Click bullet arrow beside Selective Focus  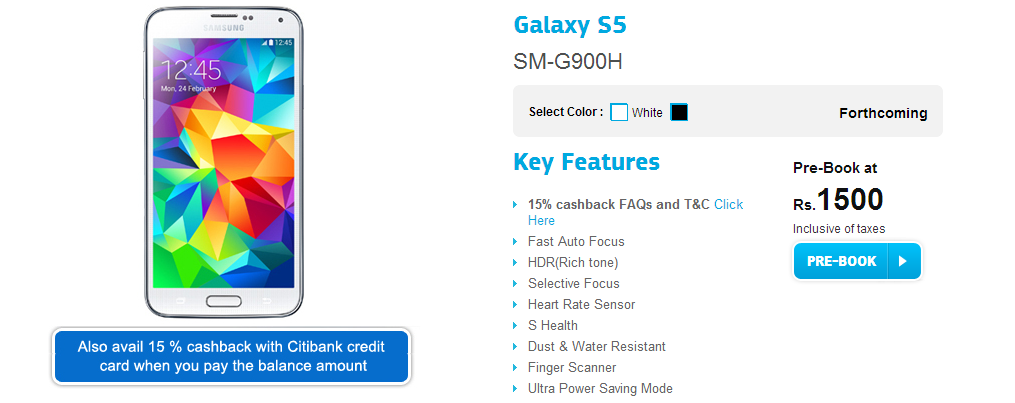[516, 284]
